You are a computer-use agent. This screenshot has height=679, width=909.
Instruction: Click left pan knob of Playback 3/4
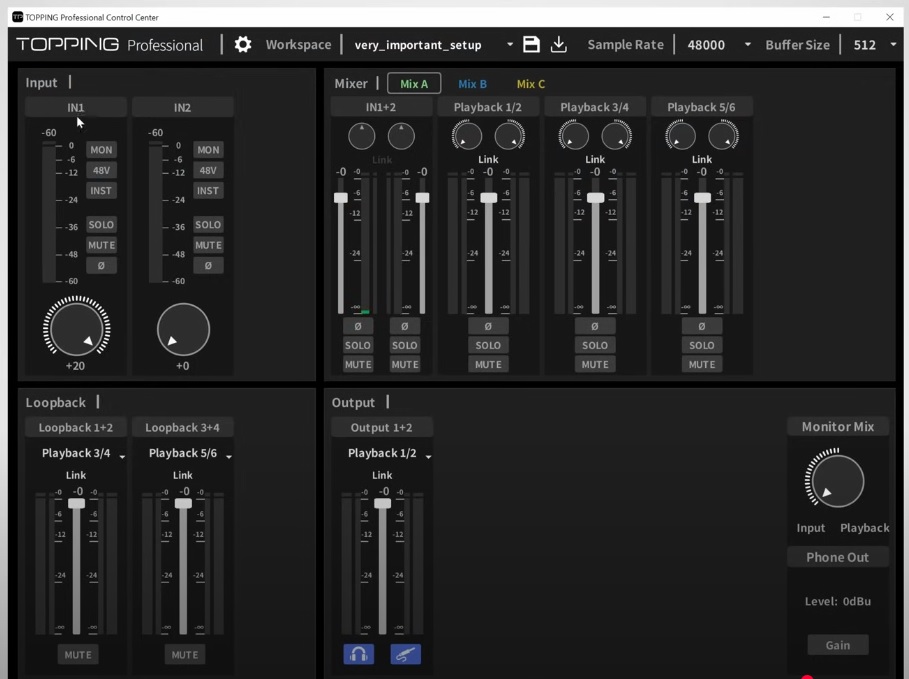click(x=573, y=136)
